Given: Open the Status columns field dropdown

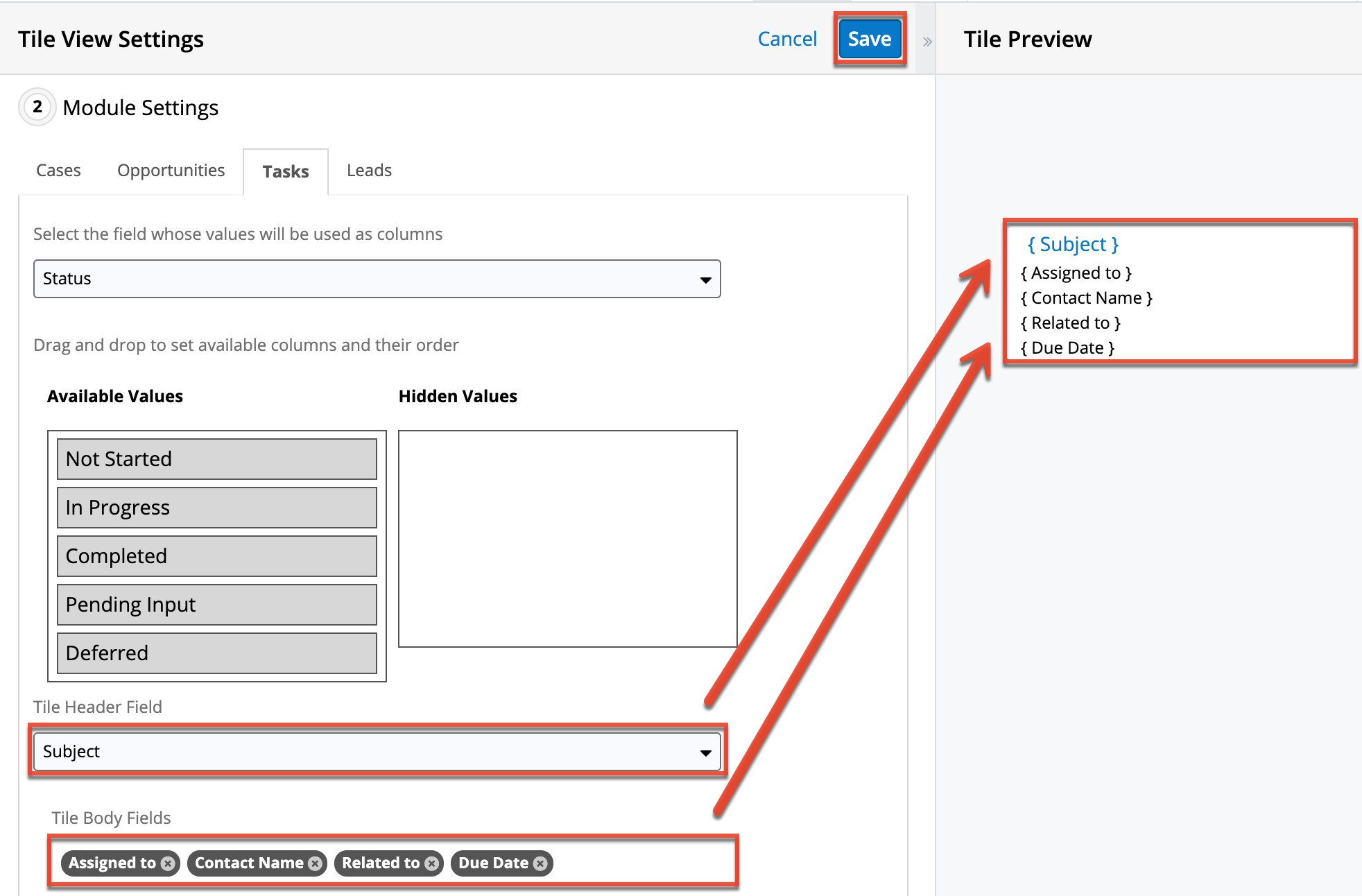Looking at the screenshot, I should click(377, 279).
